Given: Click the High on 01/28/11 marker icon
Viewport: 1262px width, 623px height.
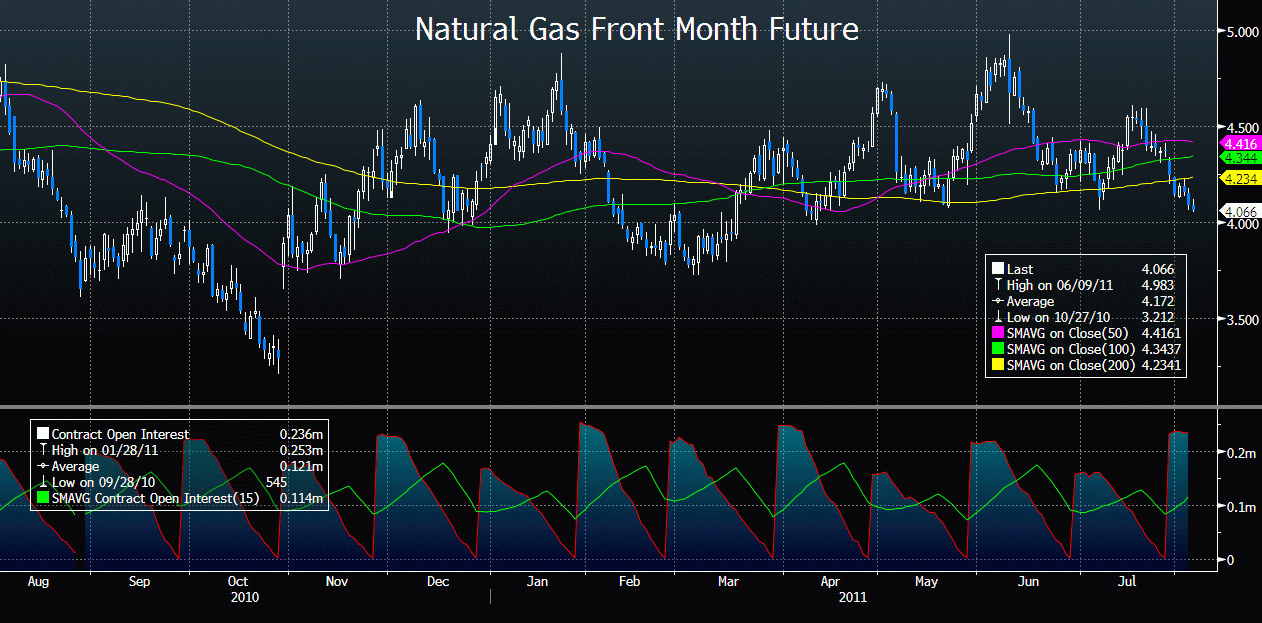Looking at the screenshot, I should 43,451.
